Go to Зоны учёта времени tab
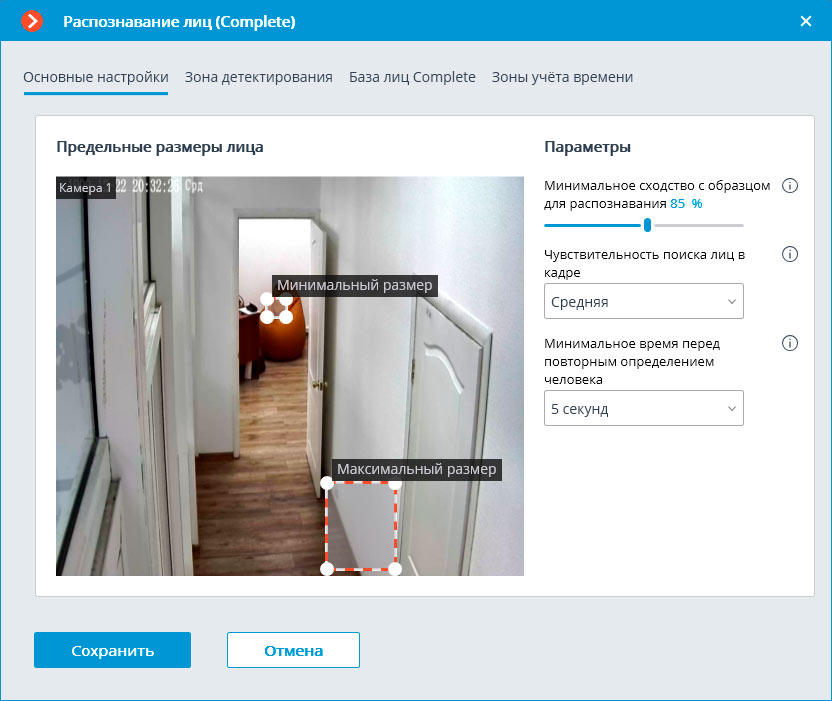This screenshot has width=832, height=701. [562, 77]
